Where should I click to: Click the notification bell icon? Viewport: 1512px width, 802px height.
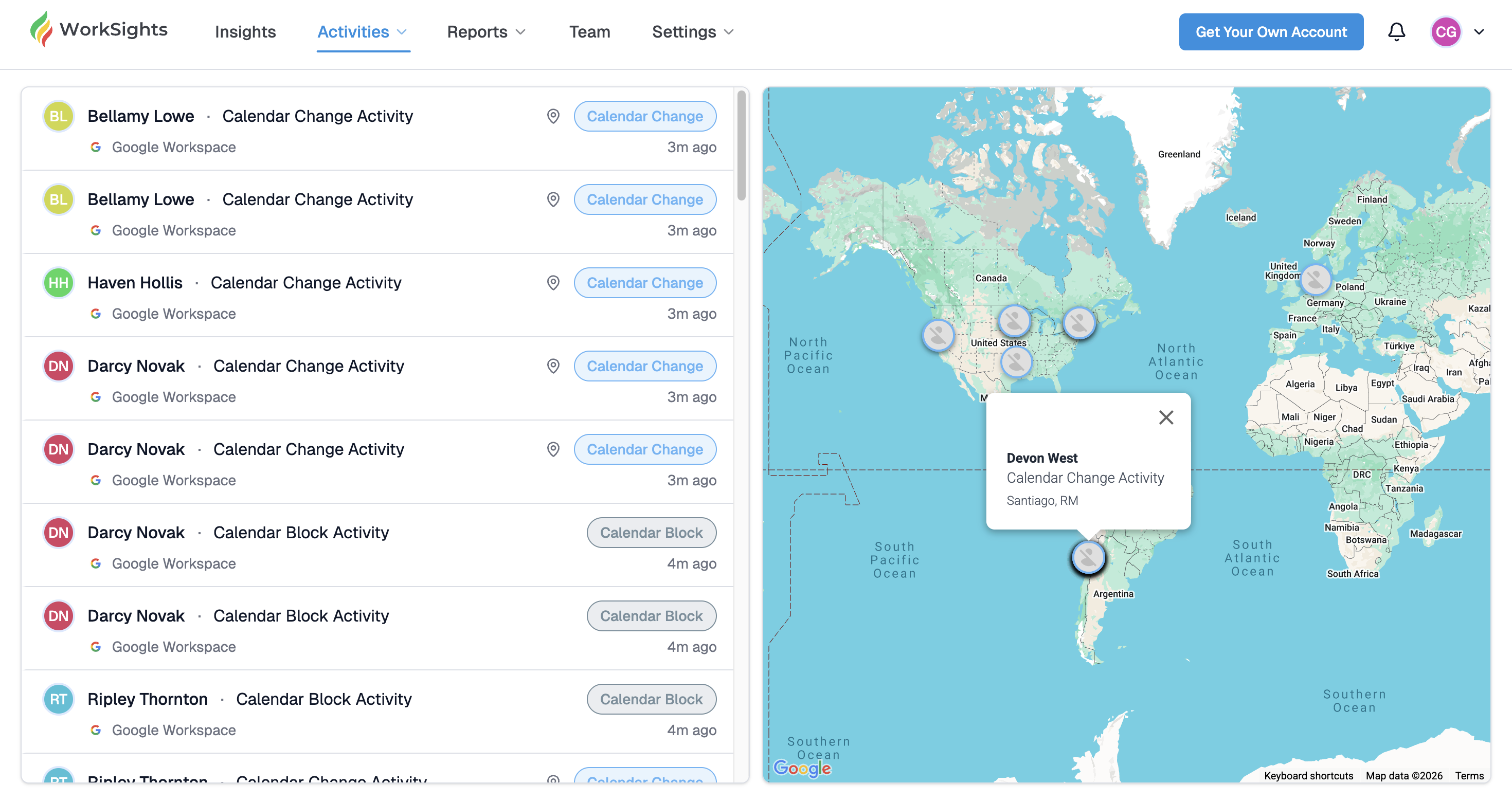[1396, 32]
